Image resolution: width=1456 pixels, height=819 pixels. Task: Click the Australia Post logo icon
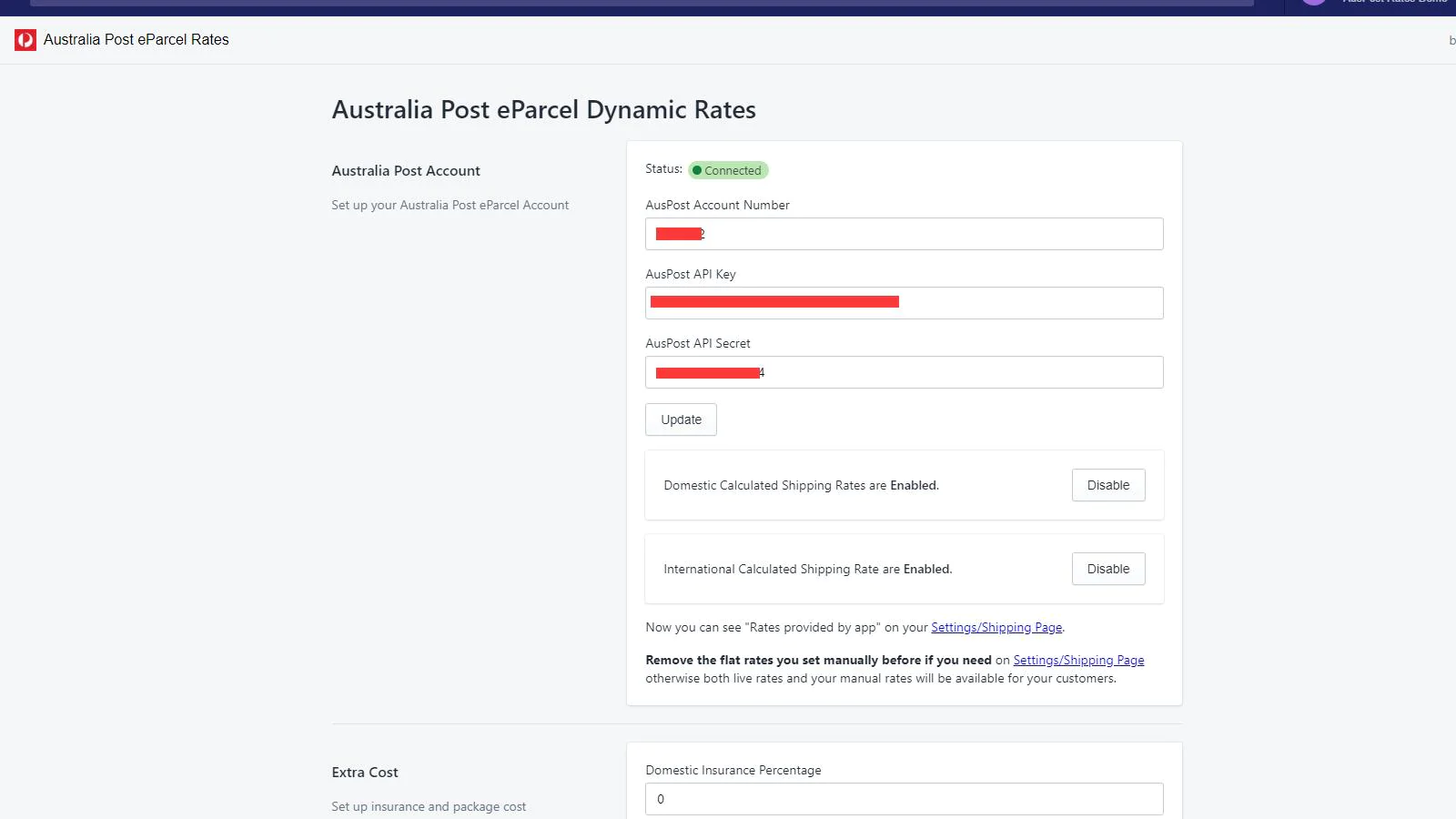[25, 40]
